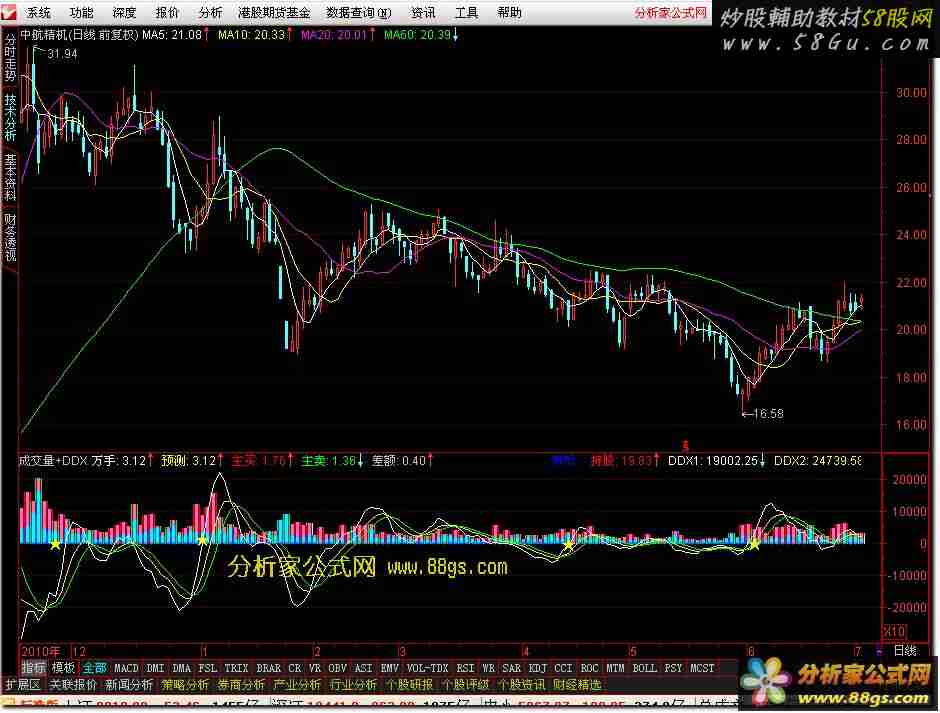Click the 31.94 high price label
This screenshot has width=940, height=713.
[x=62, y=54]
